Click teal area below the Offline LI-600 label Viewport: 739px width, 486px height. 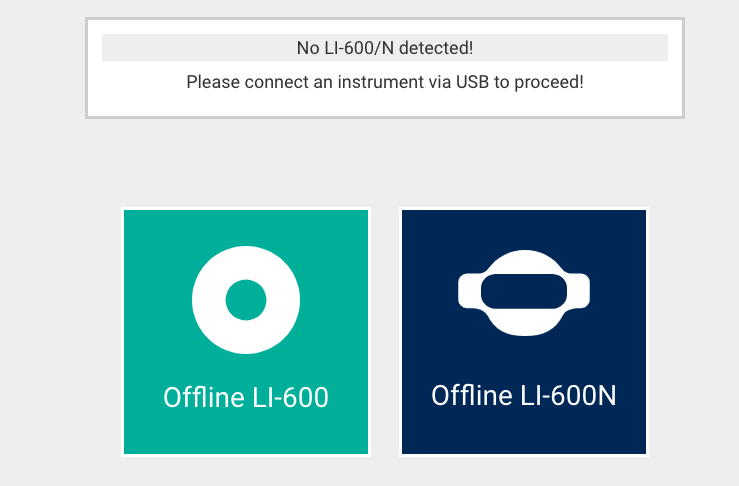coord(246,433)
